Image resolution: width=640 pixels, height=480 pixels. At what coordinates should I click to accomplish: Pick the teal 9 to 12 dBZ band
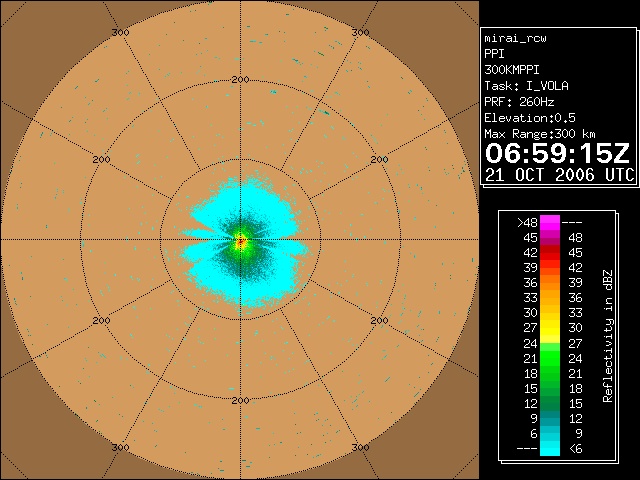pos(550,418)
